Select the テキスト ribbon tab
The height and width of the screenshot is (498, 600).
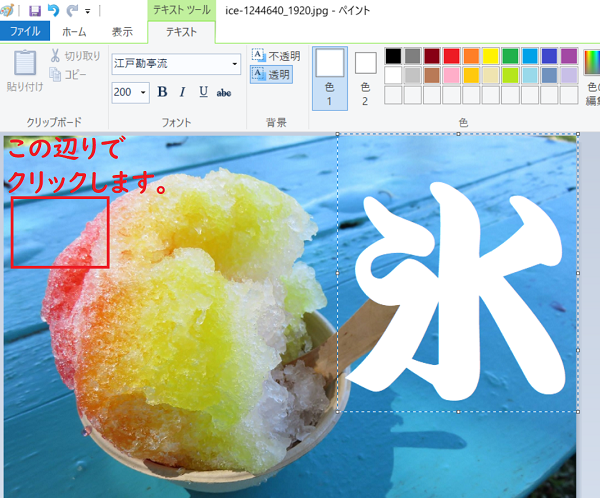click(x=181, y=32)
